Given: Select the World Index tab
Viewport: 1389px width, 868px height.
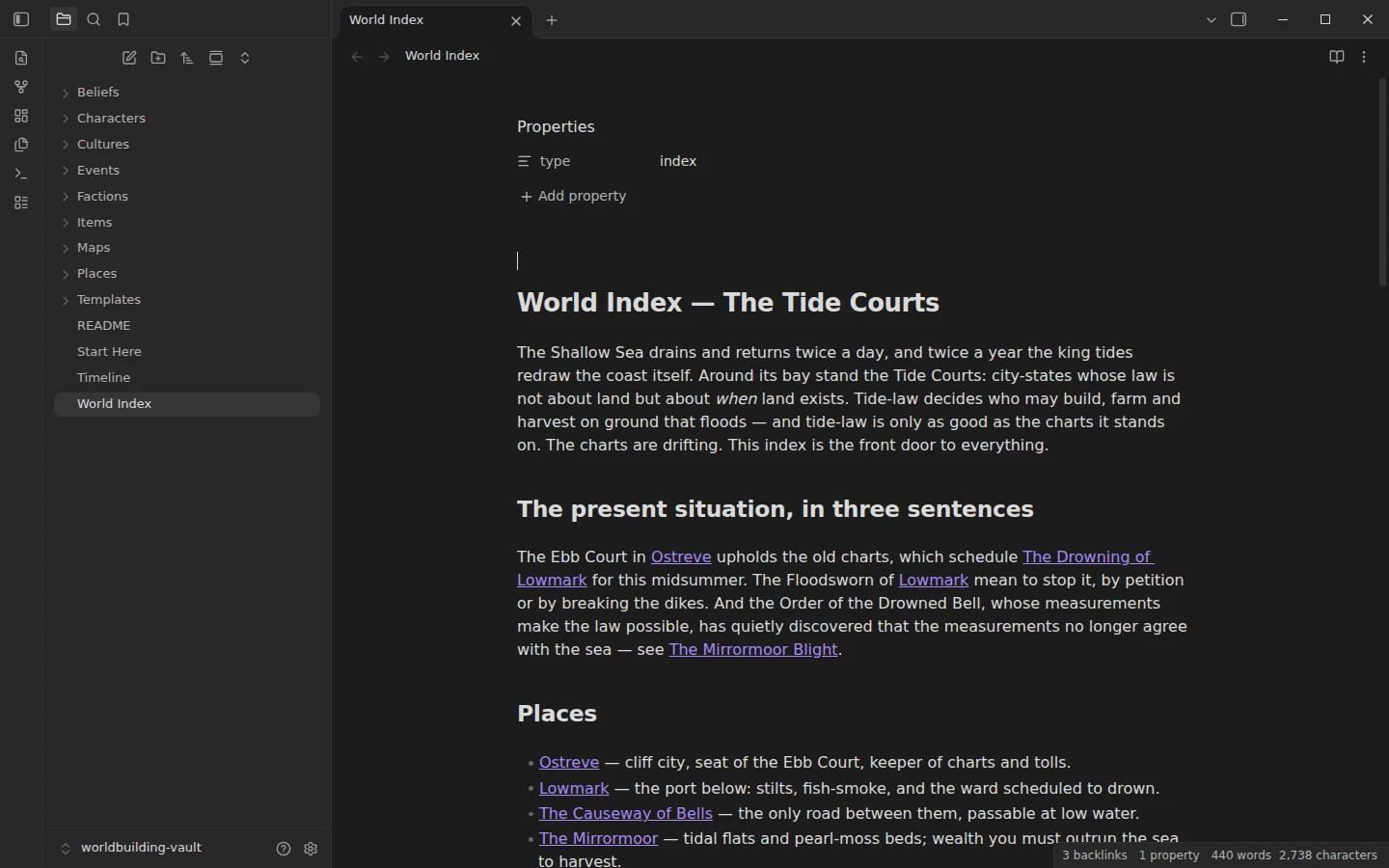Looking at the screenshot, I should [x=434, y=19].
